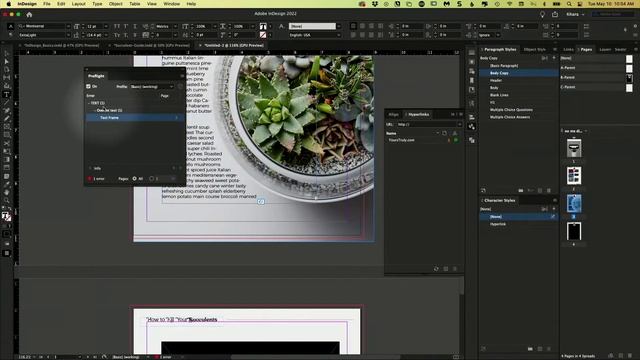Open the File menu
The height and width of the screenshot is (360, 640).
[x=47, y=4]
